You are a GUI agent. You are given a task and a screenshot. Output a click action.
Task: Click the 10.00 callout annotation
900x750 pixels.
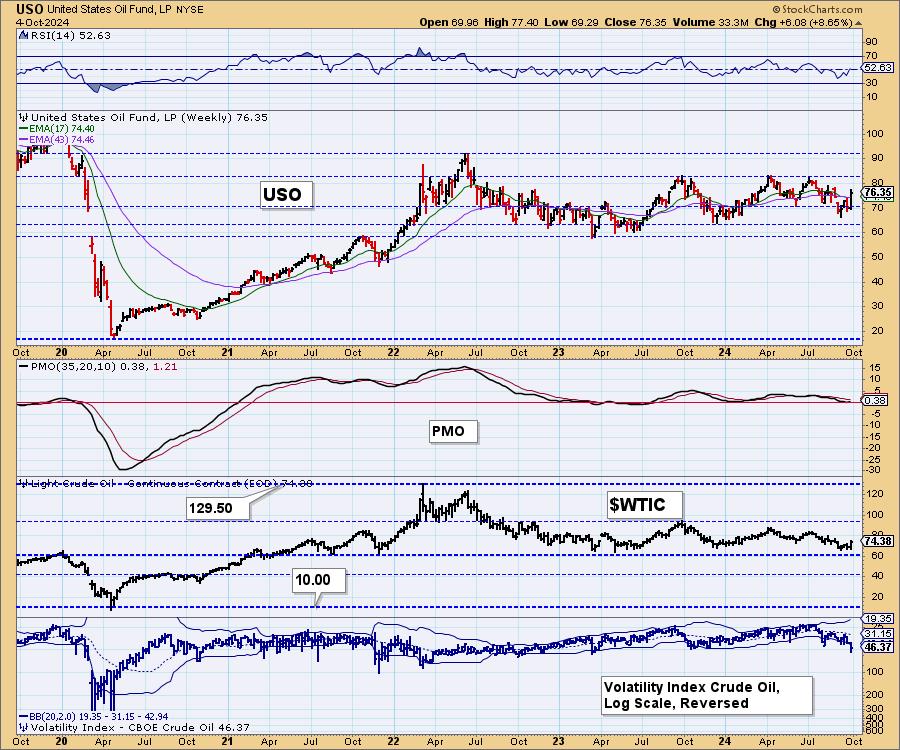(x=319, y=580)
